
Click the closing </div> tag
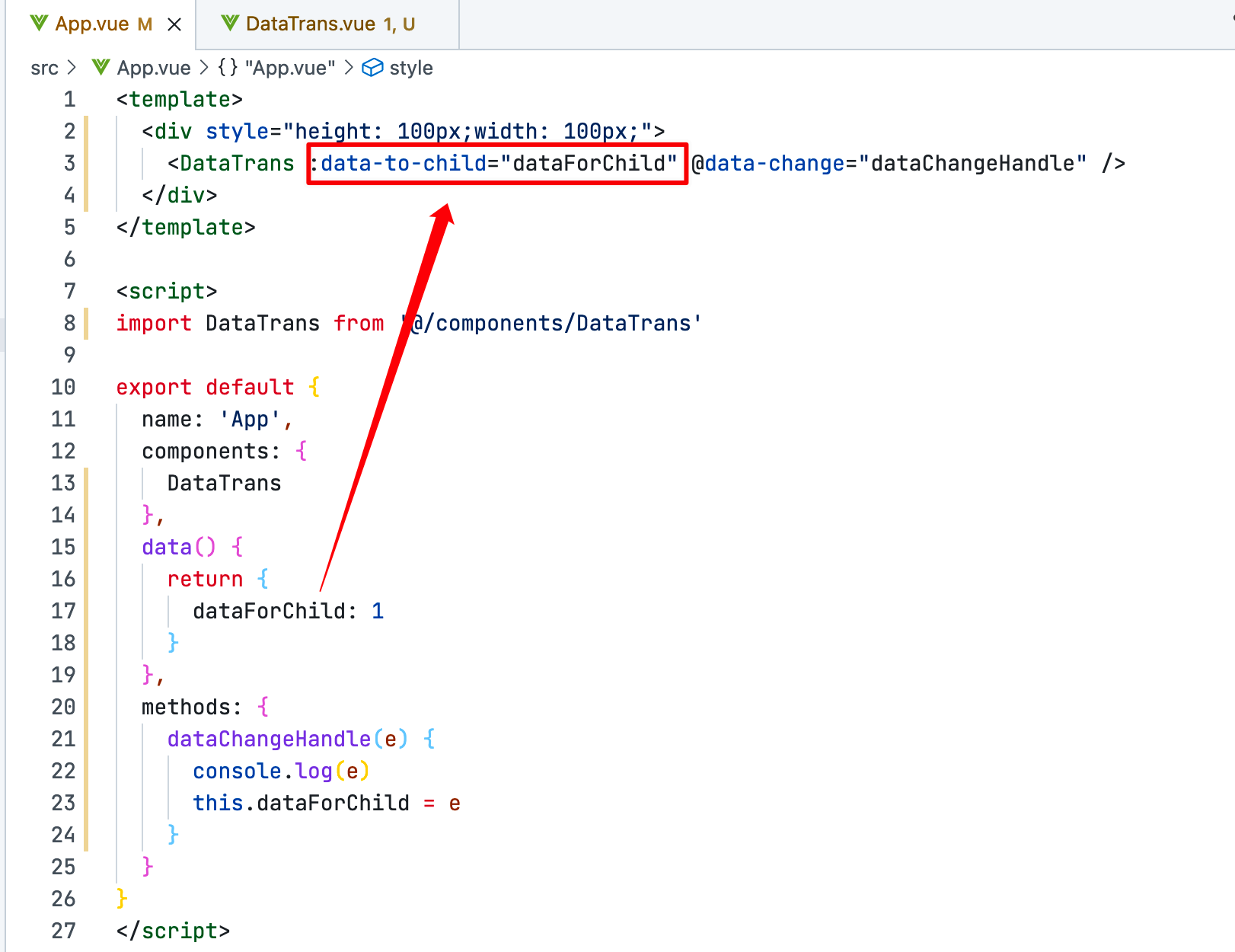pos(180,196)
